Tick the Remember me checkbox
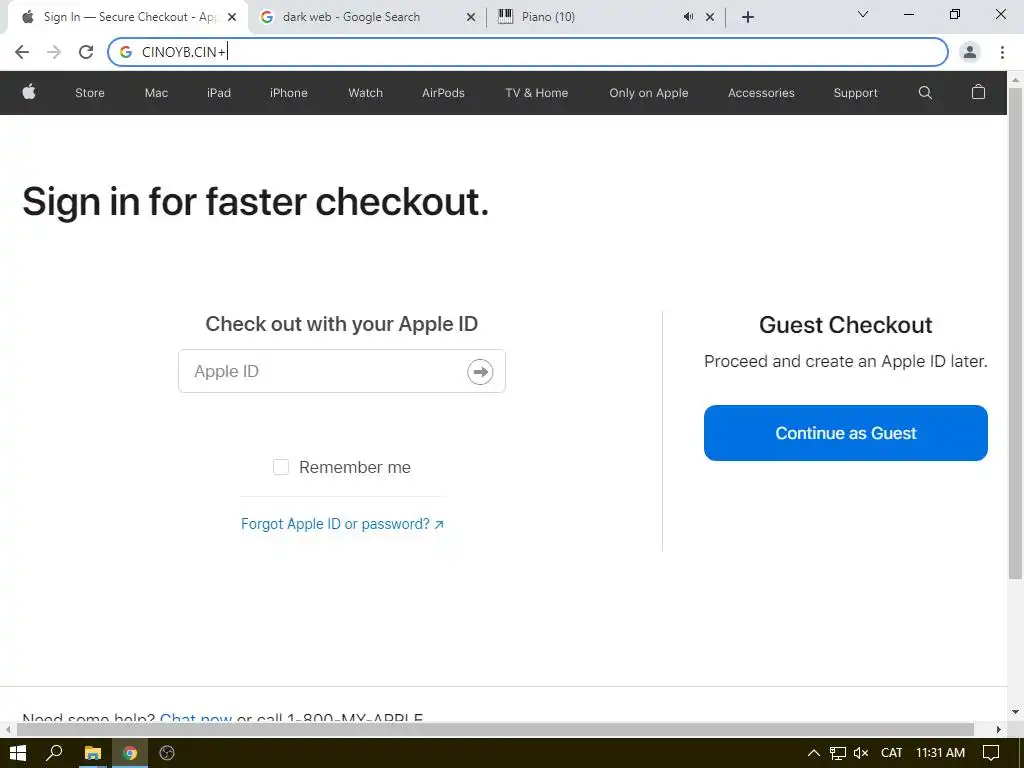Viewport: 1024px width, 768px height. point(281,467)
